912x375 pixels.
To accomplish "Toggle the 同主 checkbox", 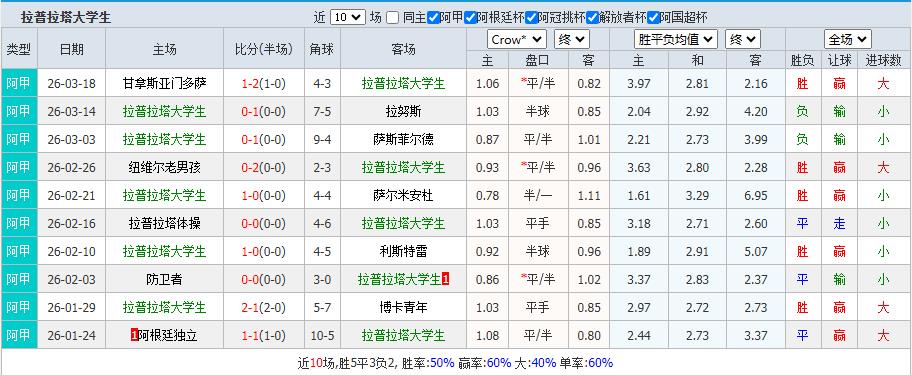I will click(393, 17).
